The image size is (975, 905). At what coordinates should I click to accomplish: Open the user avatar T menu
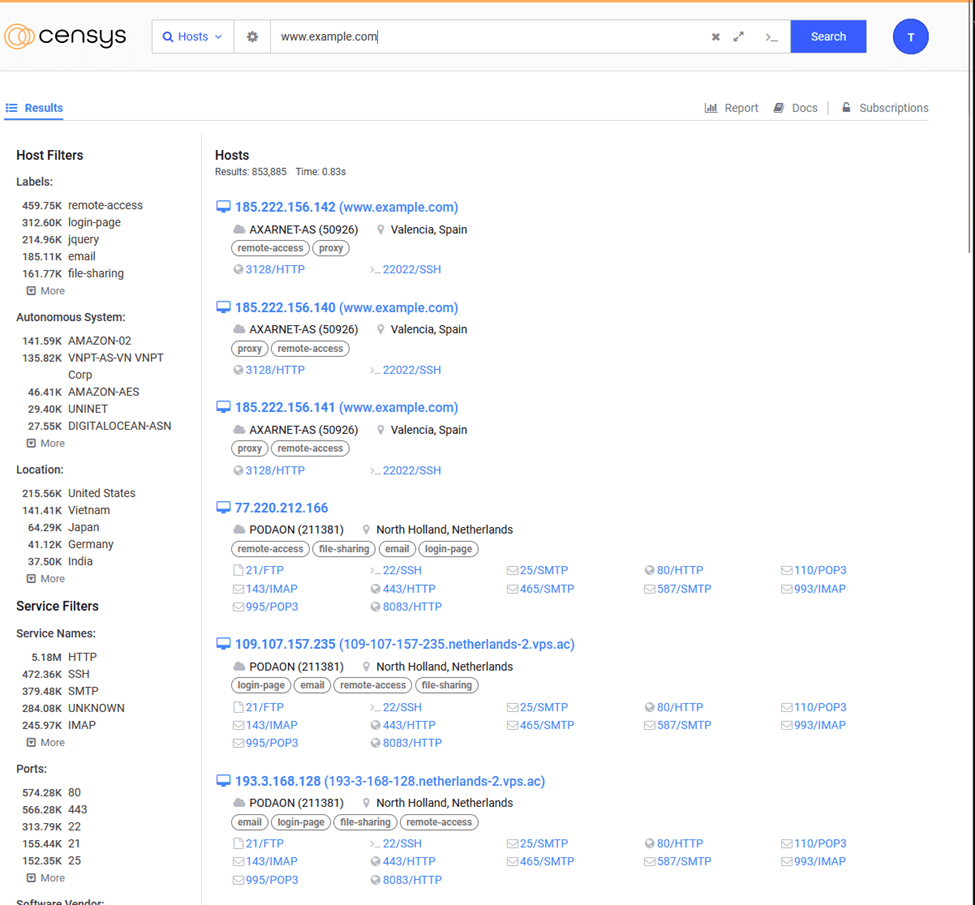(910, 37)
